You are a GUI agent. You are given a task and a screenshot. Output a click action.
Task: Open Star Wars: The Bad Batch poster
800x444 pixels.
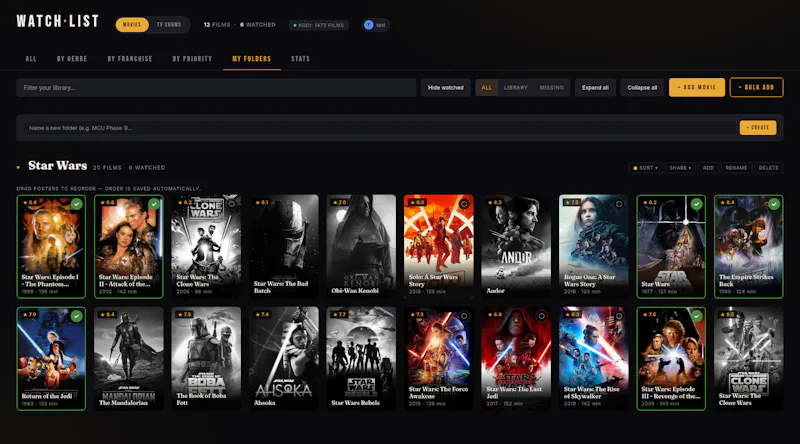click(x=284, y=246)
